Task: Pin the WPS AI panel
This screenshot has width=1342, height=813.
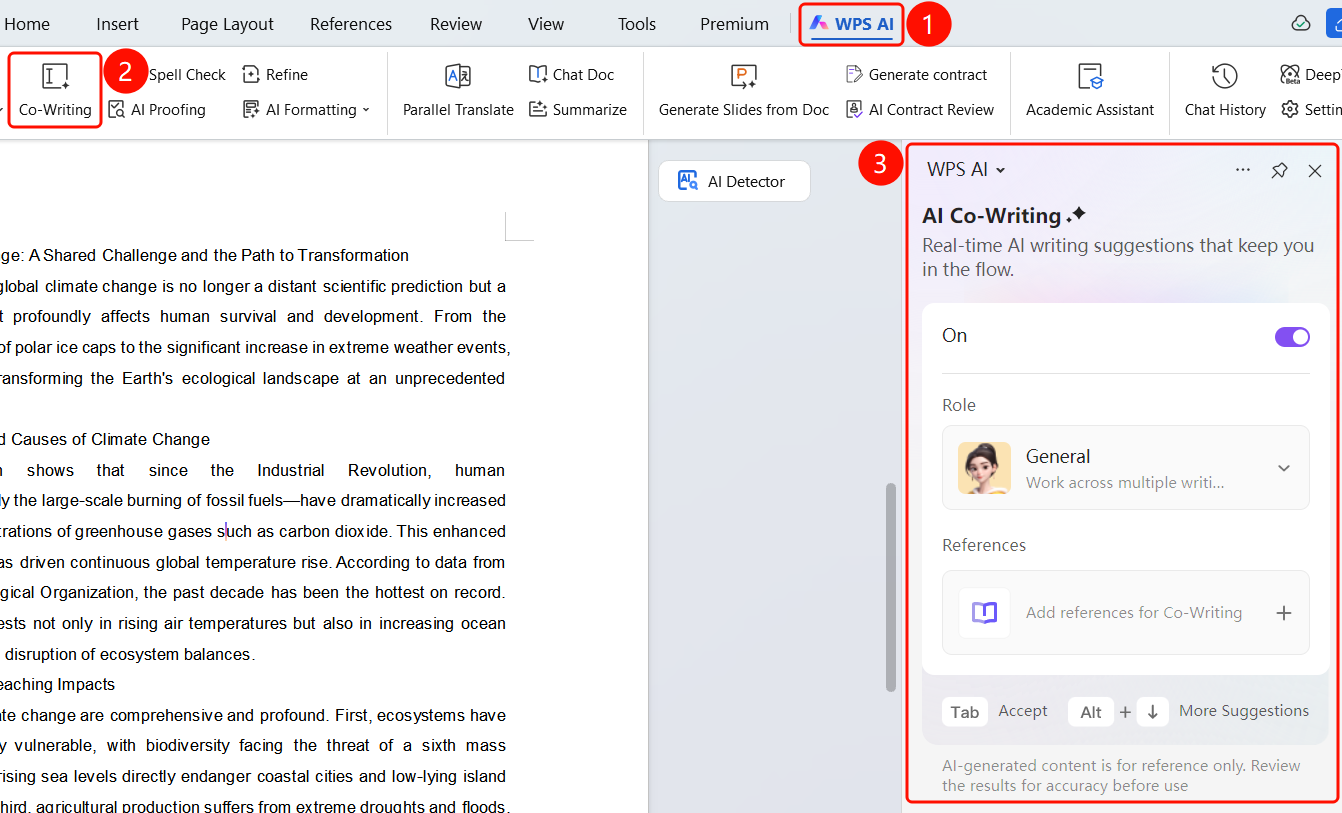Action: click(1279, 170)
